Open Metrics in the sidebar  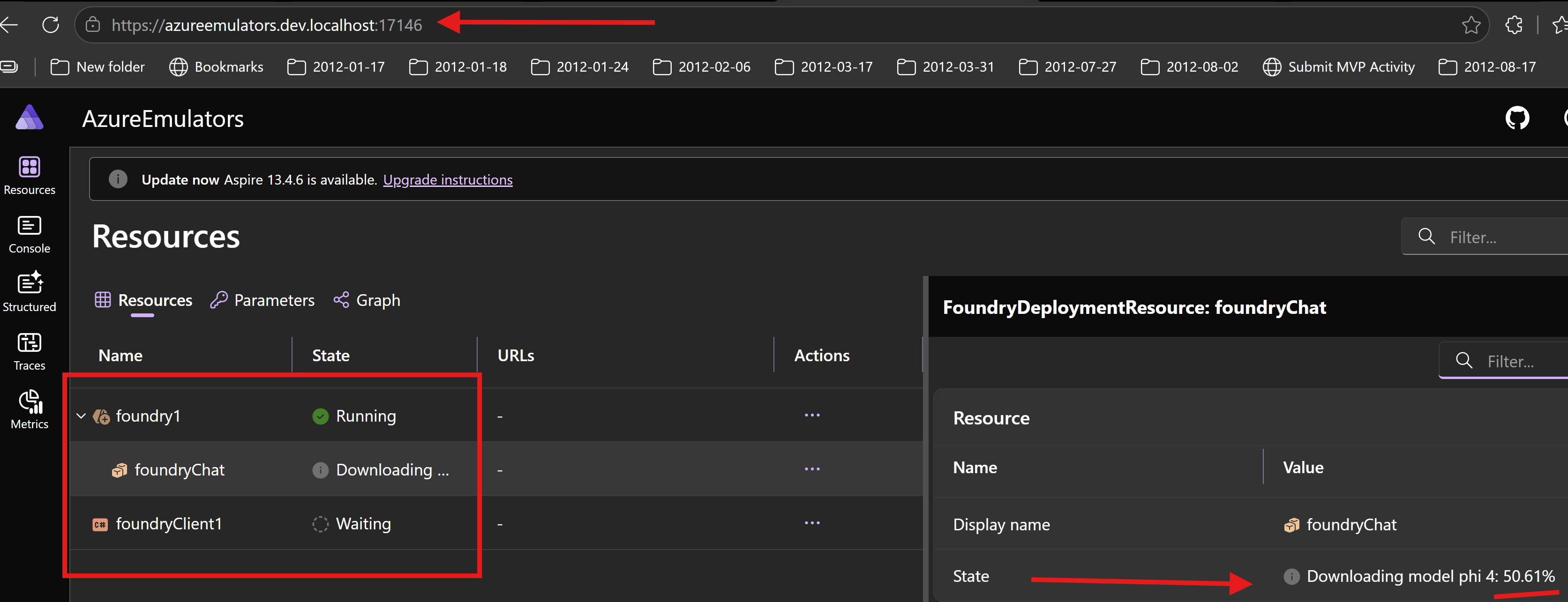(x=29, y=410)
